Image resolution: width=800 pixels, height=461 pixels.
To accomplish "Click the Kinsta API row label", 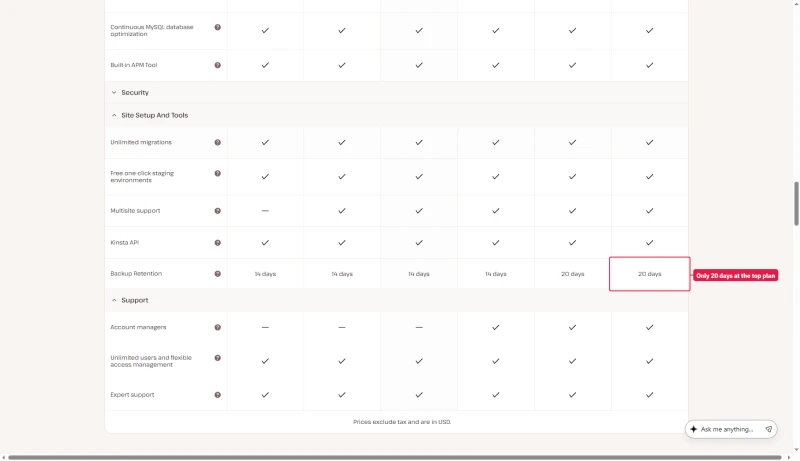I will [124, 243].
